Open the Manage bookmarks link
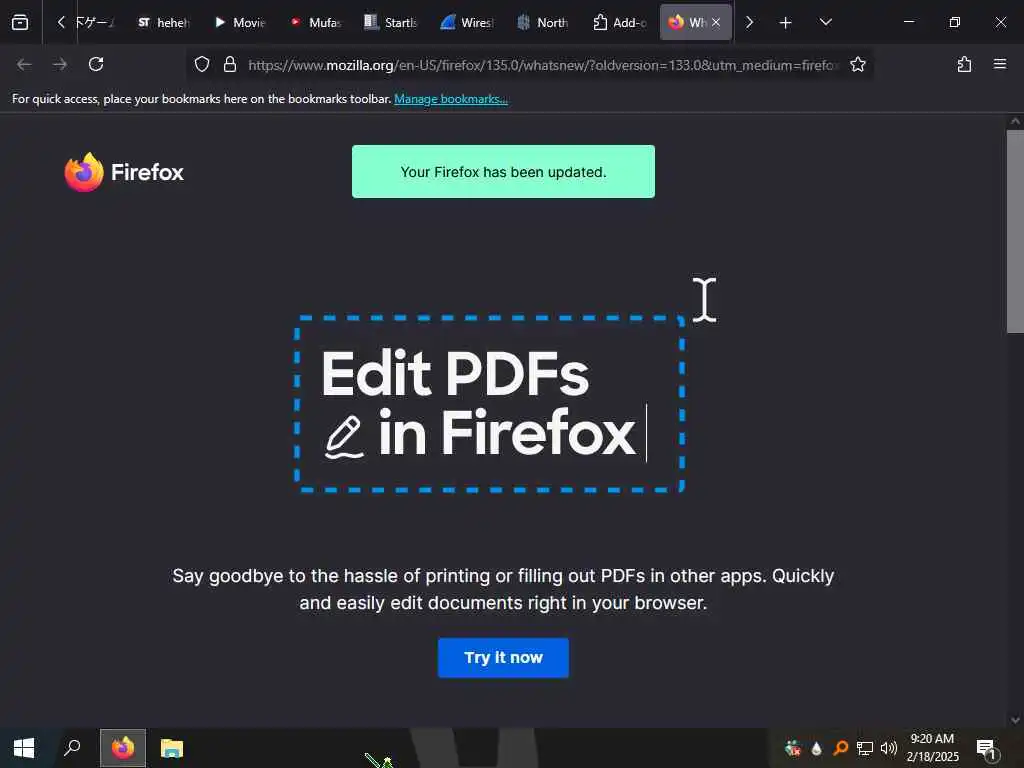This screenshot has width=1024, height=768. [x=451, y=99]
